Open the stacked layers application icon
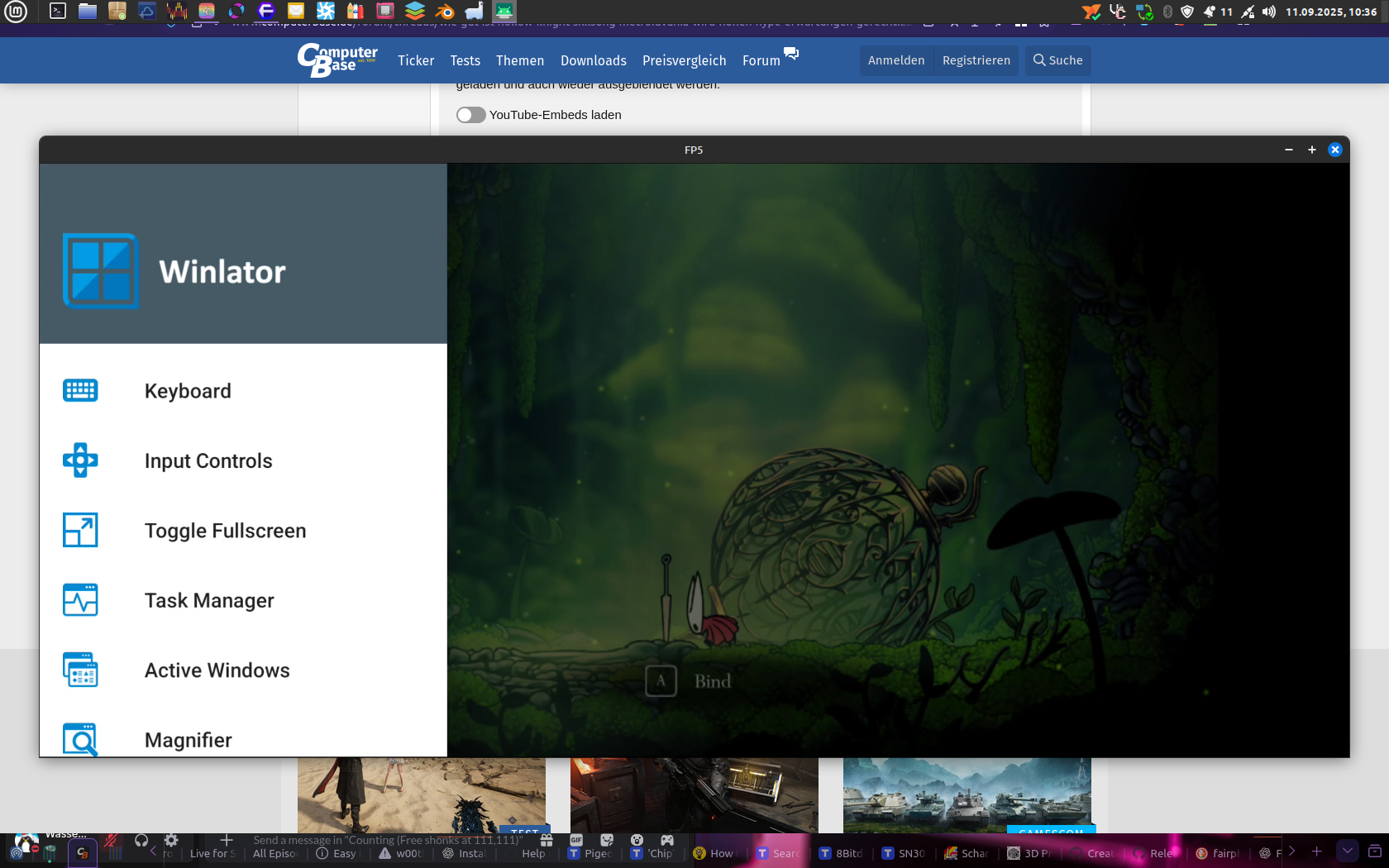Image resolution: width=1389 pixels, height=868 pixels. click(415, 12)
